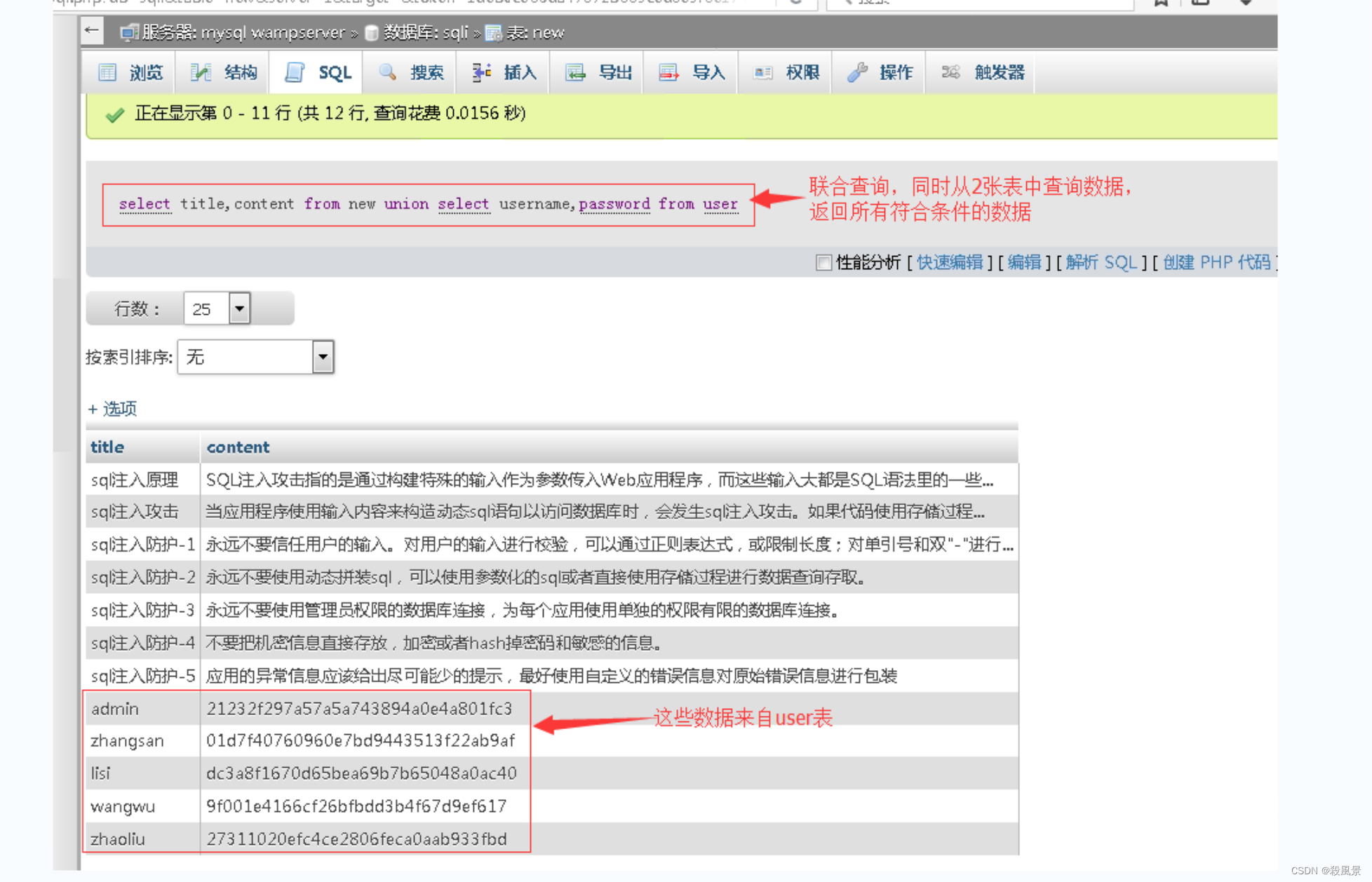
Task: Click the 解析 SQL link
Action: coord(1101,262)
